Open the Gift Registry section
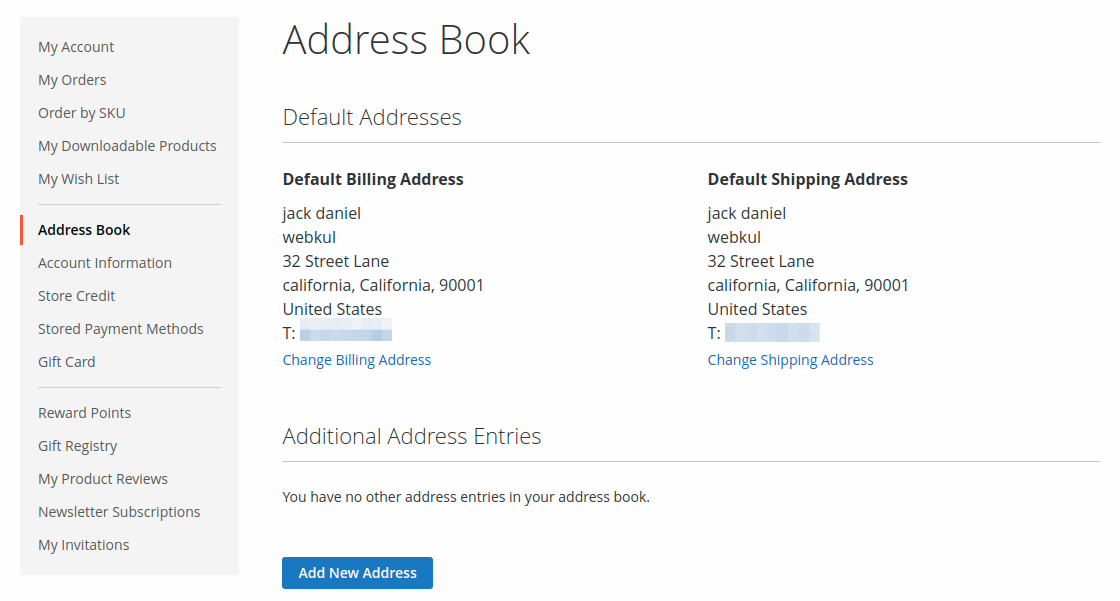1120x601 pixels. pyautogui.click(x=79, y=445)
